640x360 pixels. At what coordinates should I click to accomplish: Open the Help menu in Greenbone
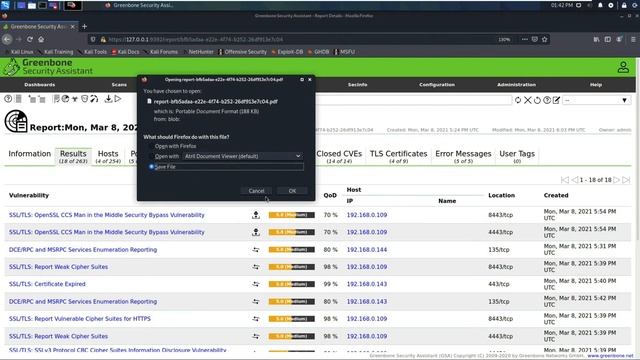tap(596, 85)
